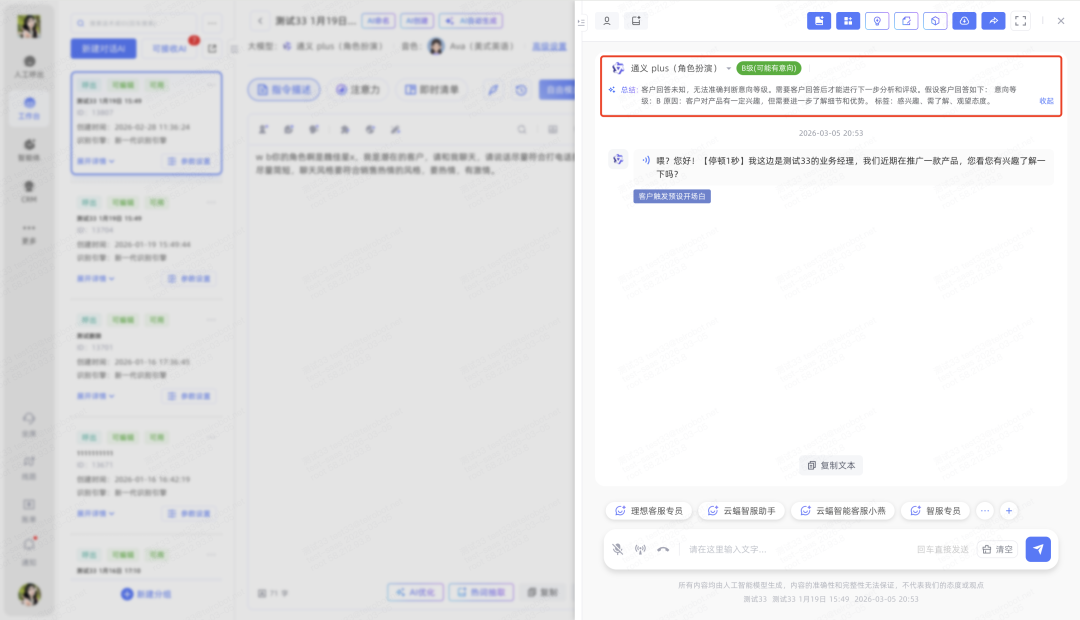The image size is (1080, 620).
Task: Add a new assistant with plus button
Action: [1009, 511]
